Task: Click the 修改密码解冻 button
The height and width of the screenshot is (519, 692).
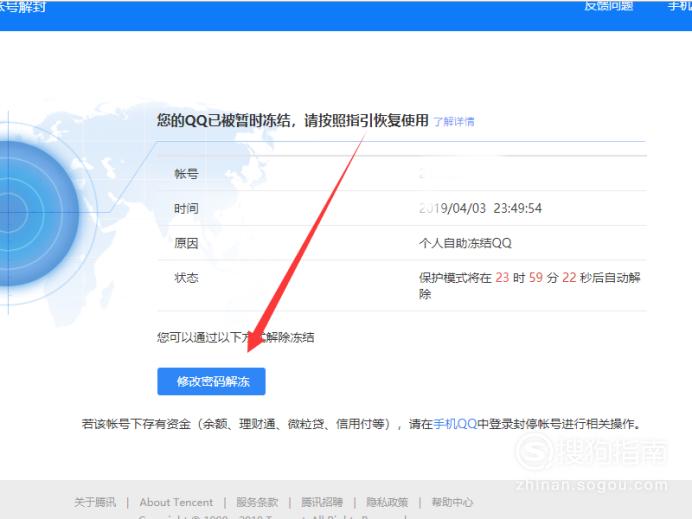Action: [211, 381]
